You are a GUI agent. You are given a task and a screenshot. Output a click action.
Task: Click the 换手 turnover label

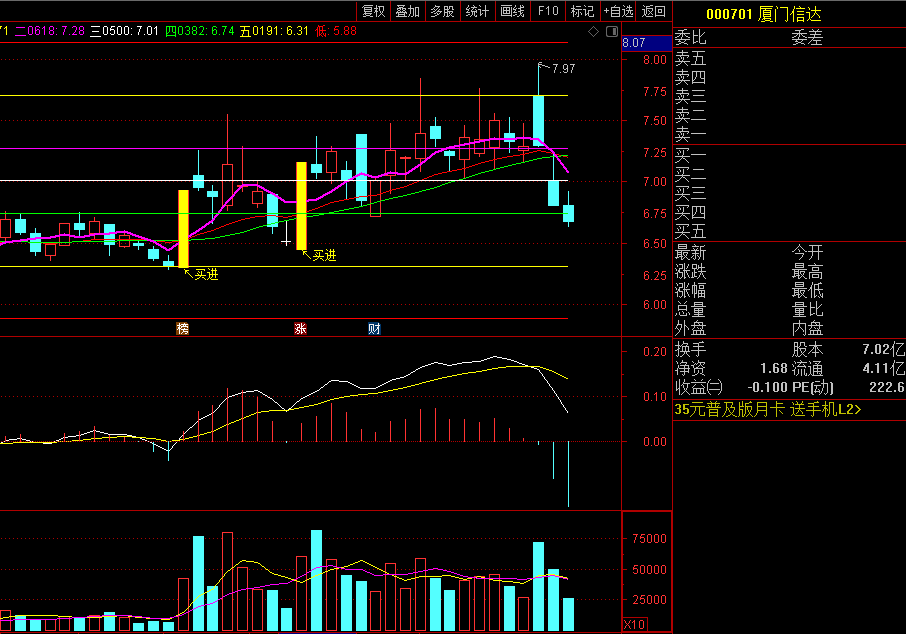tap(690, 349)
